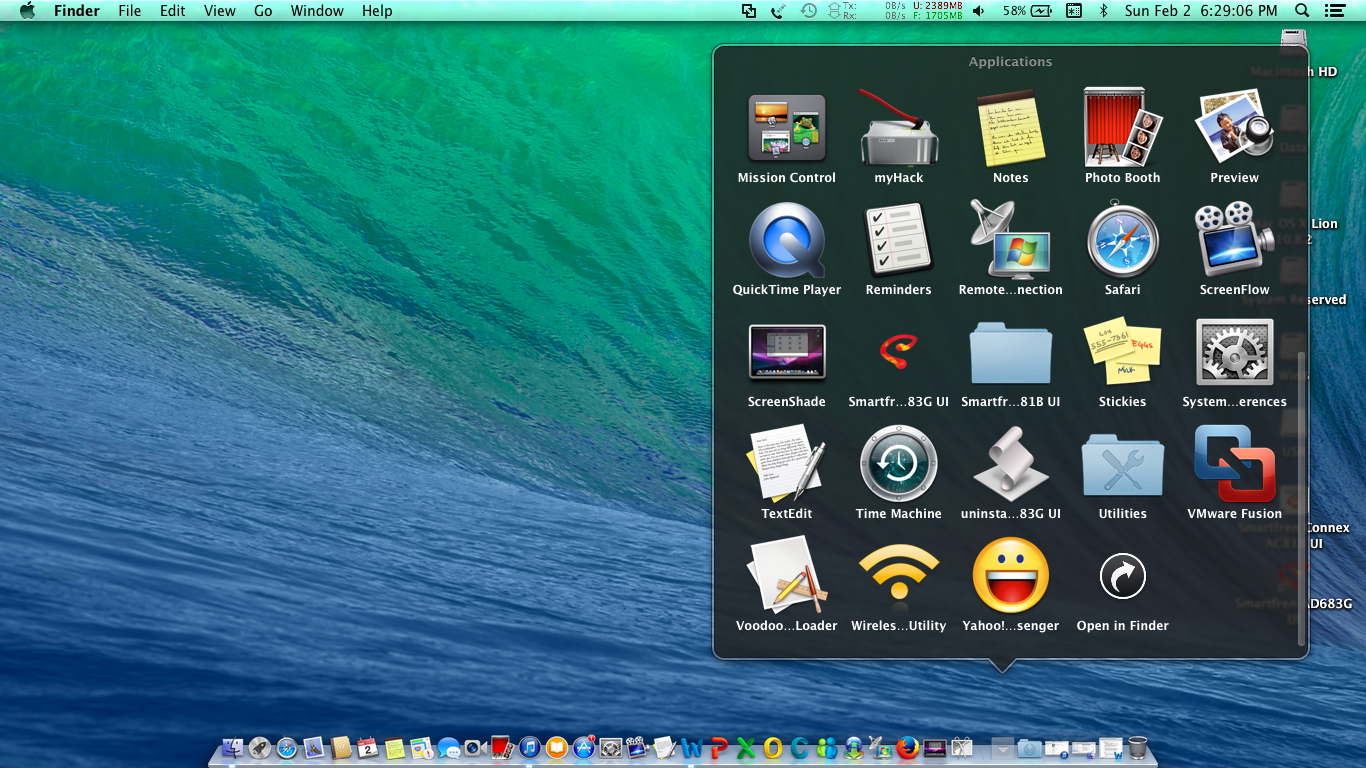Screen dimensions: 1366x768
Task: Click the memory usage readout in the menu bar
Action: point(938,11)
